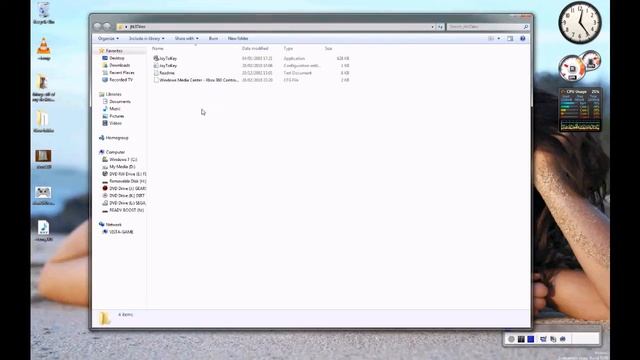Select the Favorites group header
640x360 pixels.
click(x=114, y=51)
